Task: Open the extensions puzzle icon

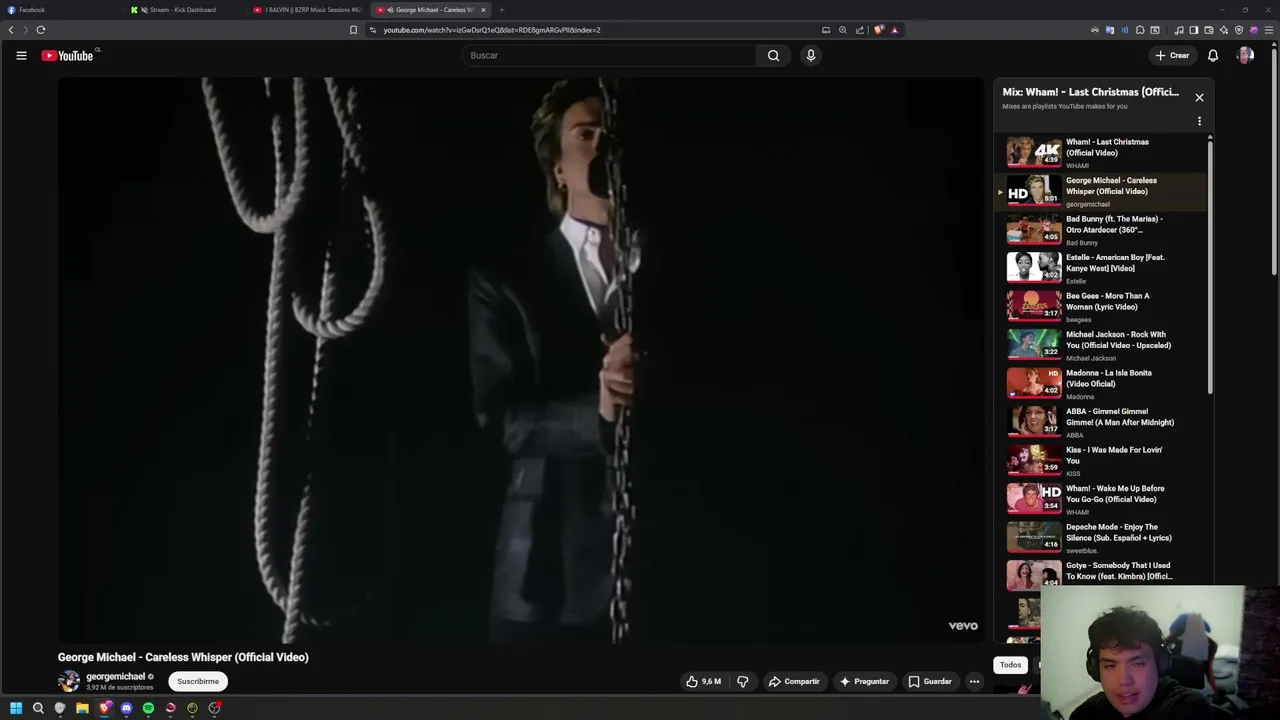Action: pyautogui.click(x=1140, y=30)
